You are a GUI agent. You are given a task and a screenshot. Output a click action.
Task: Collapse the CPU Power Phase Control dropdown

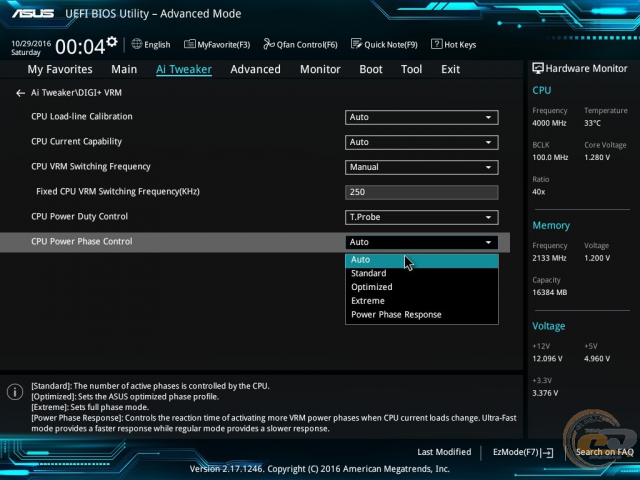coord(421,242)
